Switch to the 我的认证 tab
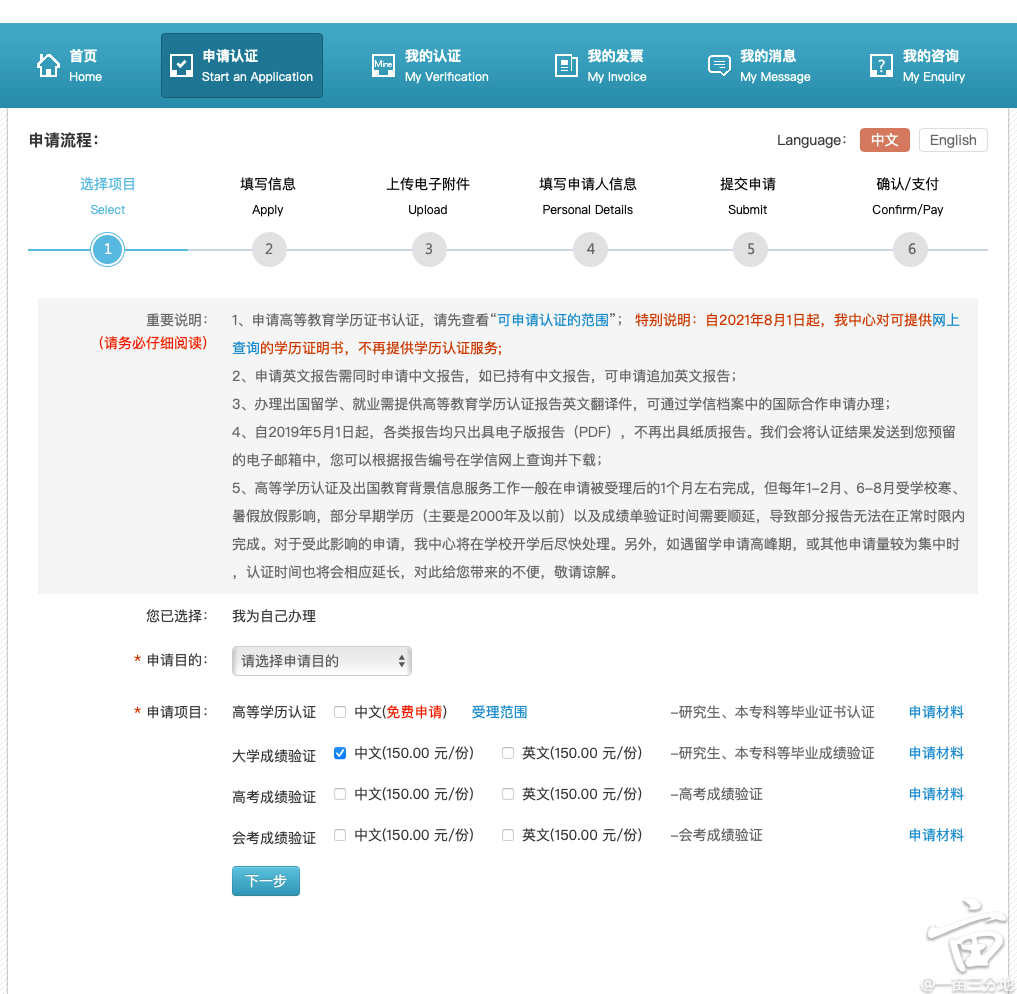This screenshot has height=994, width=1017. pos(428,64)
